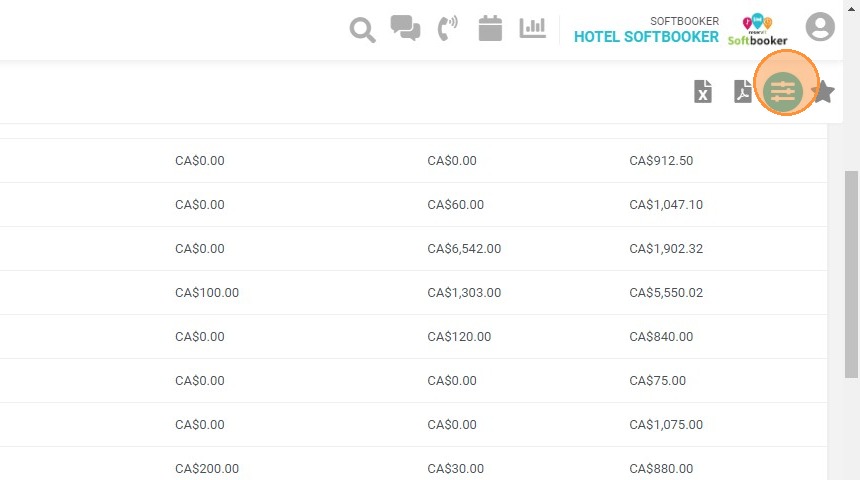
Task: Select the CA$200.00 cell
Action: coord(207,468)
